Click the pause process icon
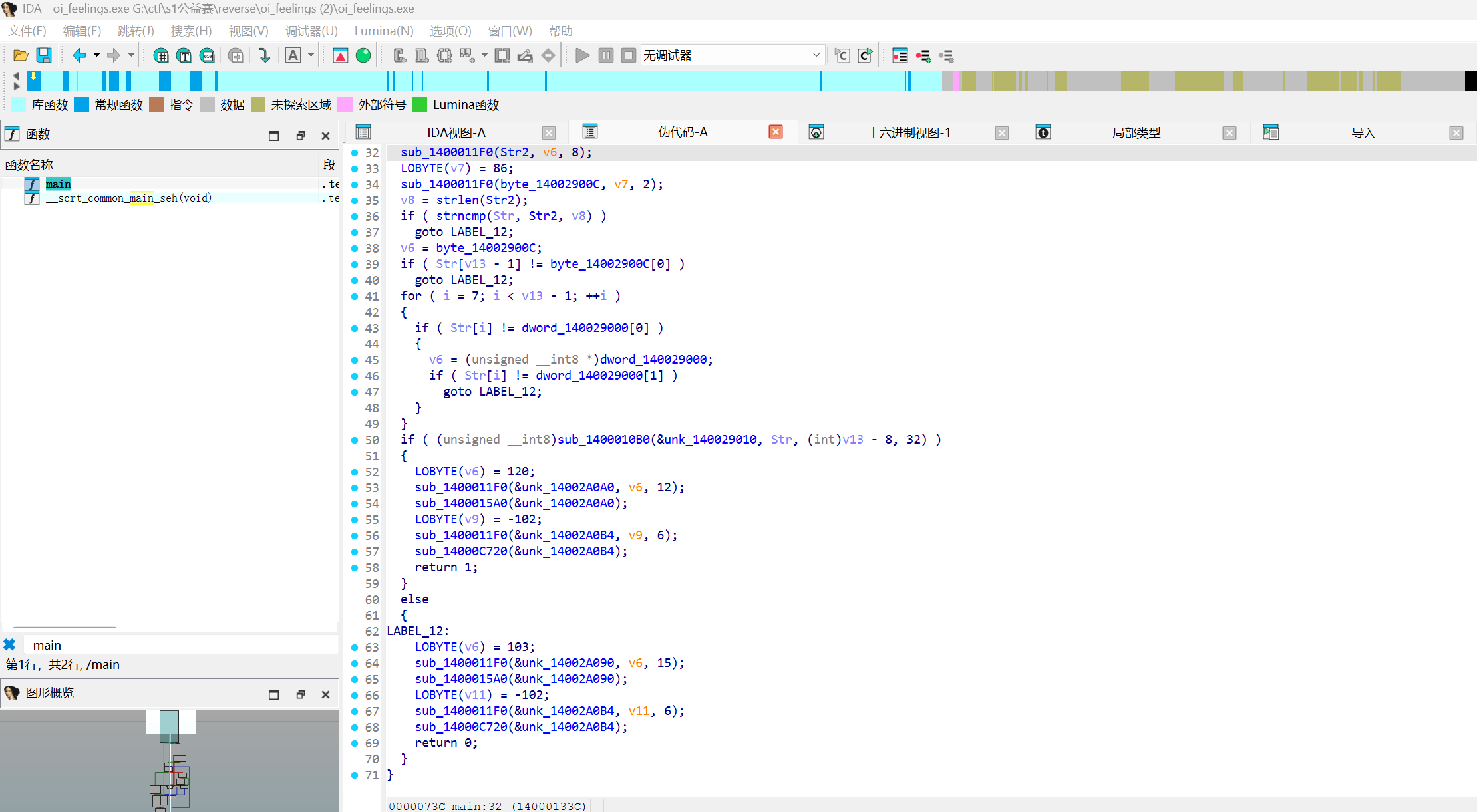This screenshot has height=812, width=1477. click(x=605, y=55)
